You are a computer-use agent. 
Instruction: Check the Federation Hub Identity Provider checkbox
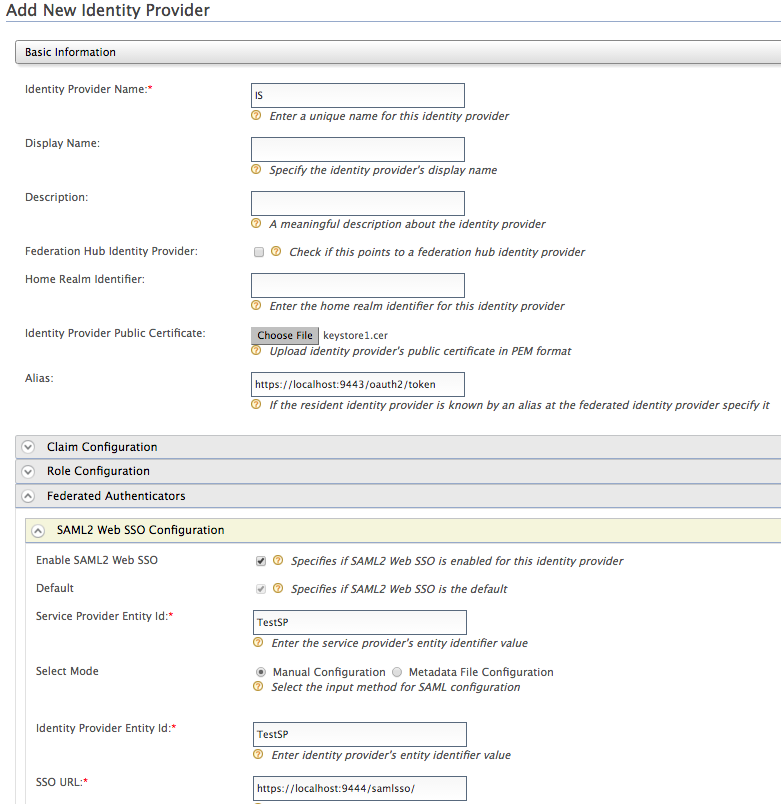259,252
